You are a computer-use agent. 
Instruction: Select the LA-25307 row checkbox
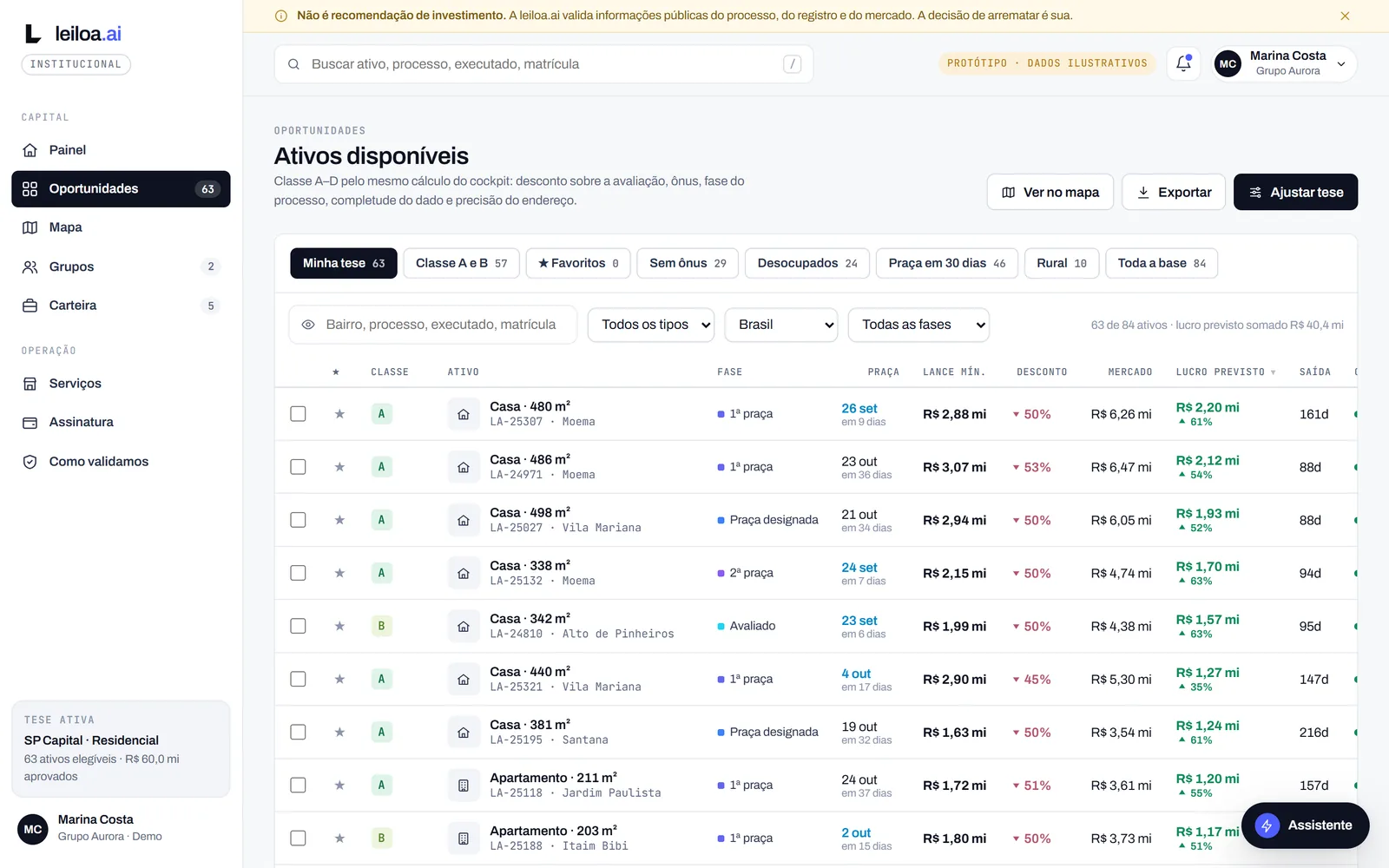298,414
